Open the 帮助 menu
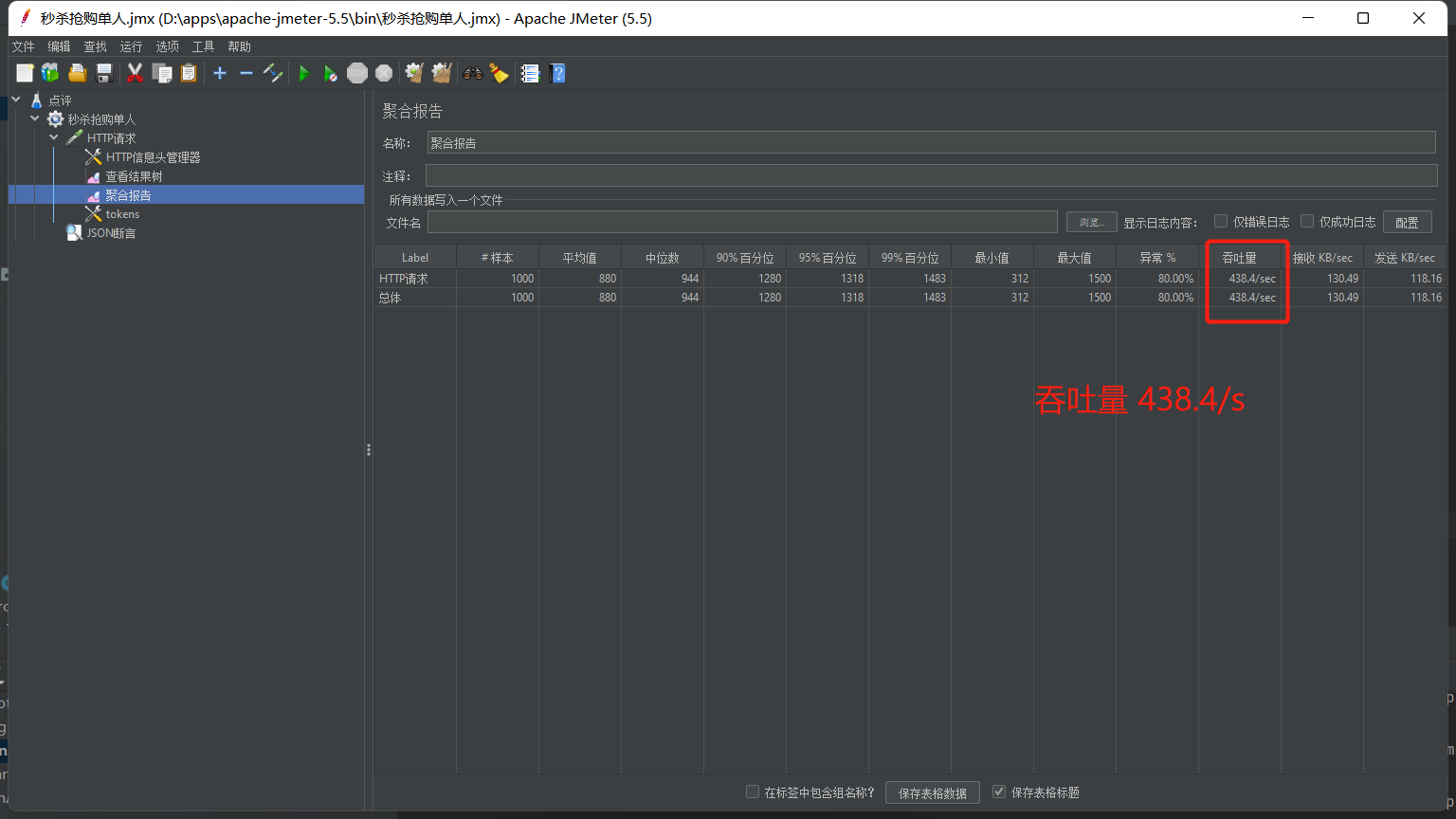This screenshot has height=819, width=1456. [x=239, y=46]
